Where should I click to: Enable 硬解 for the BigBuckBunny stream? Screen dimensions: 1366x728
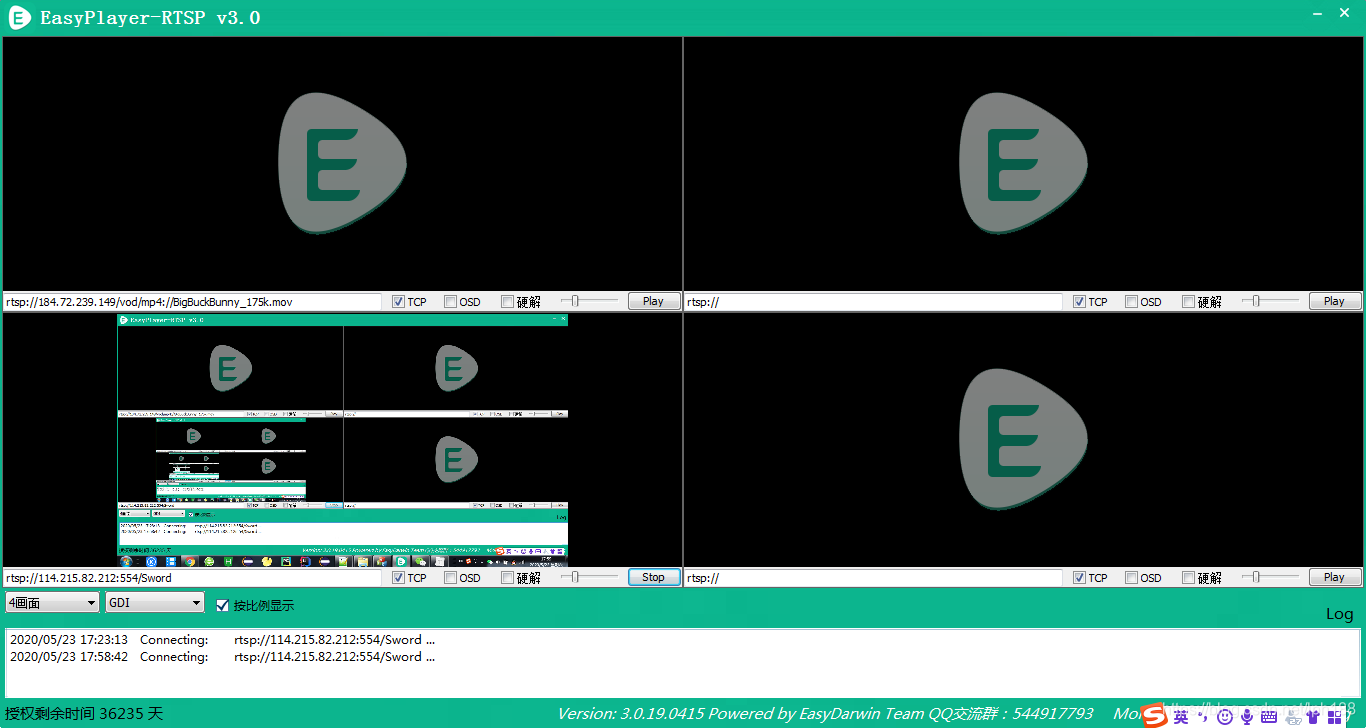point(508,301)
